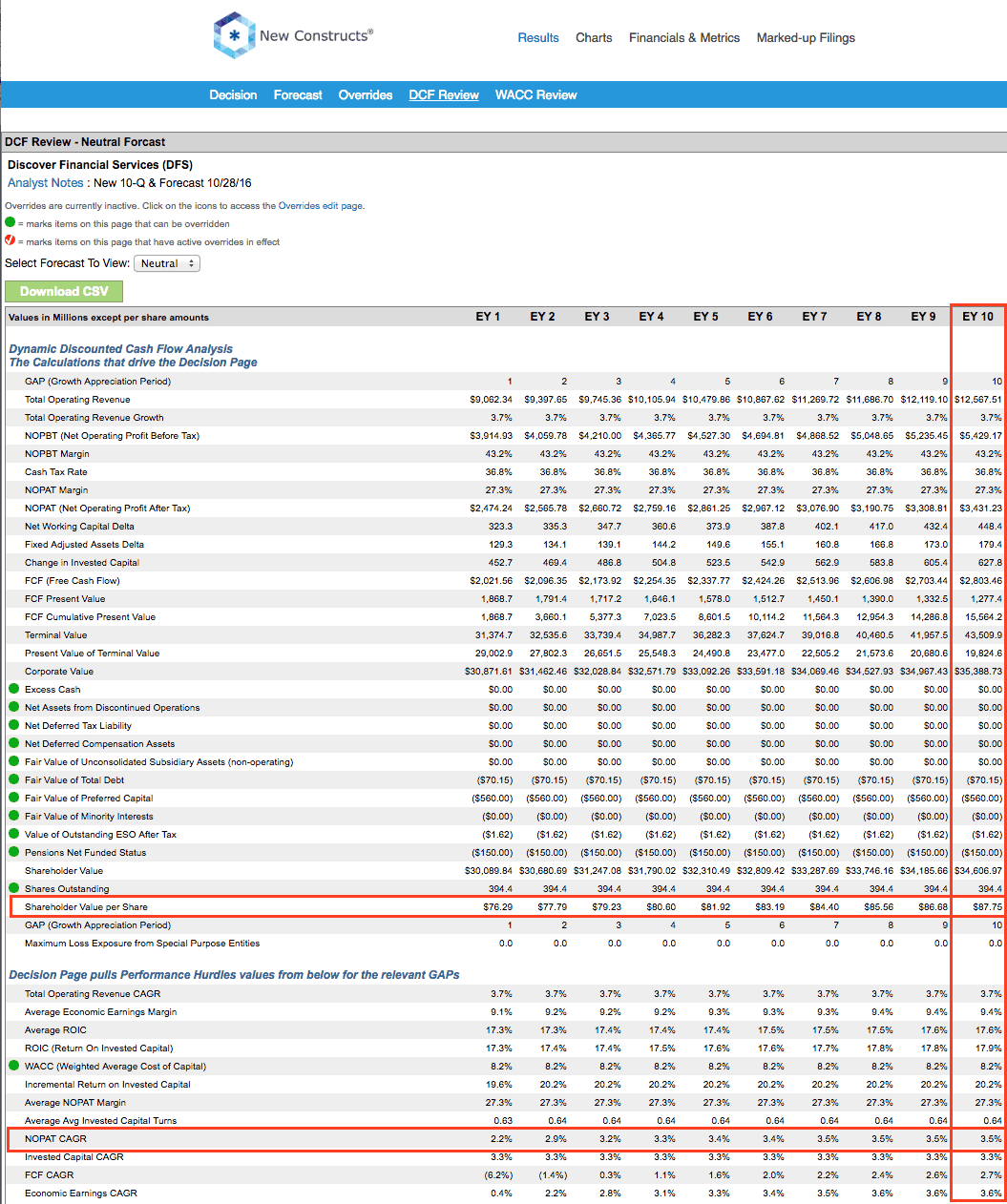Click the EY 10 column header
1007x1204 pixels.
[x=977, y=317]
